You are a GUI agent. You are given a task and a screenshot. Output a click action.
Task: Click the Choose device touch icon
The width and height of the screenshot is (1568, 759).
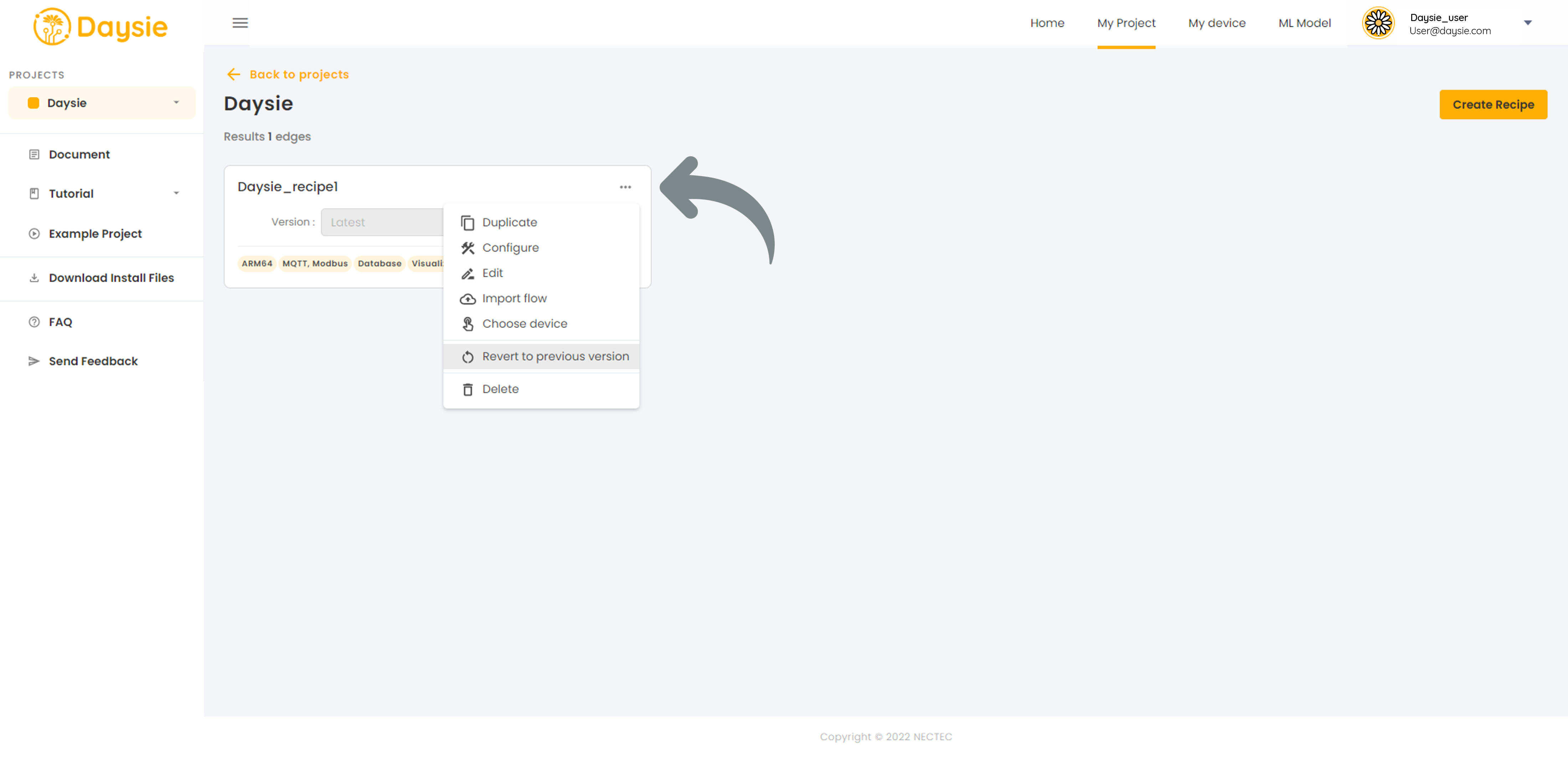pos(468,324)
